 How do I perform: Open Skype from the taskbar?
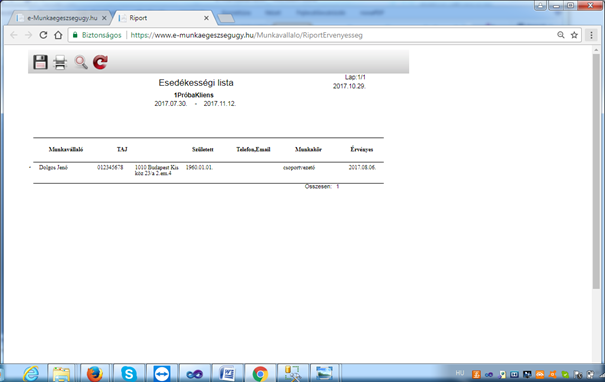128,374
